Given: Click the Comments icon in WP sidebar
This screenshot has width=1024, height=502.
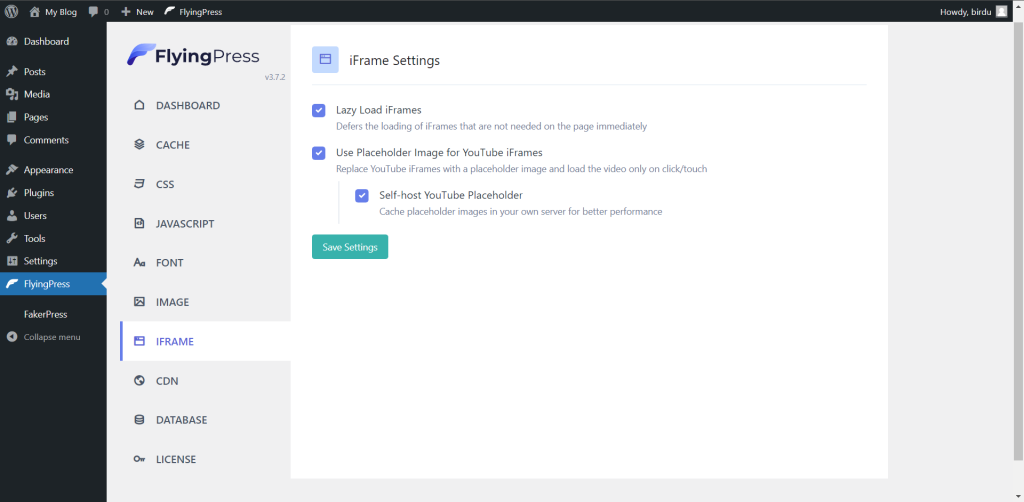Looking at the screenshot, I should click(x=12, y=140).
